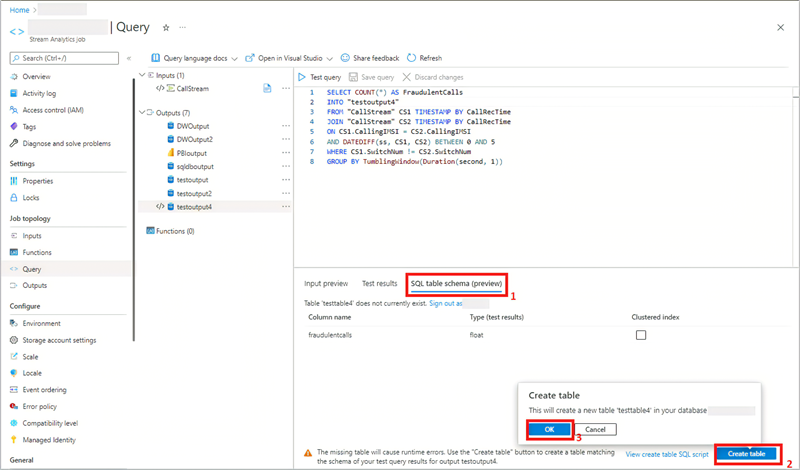The image size is (800, 470).
Task: Click the favorite star icon next to Query
Action: click(166, 28)
